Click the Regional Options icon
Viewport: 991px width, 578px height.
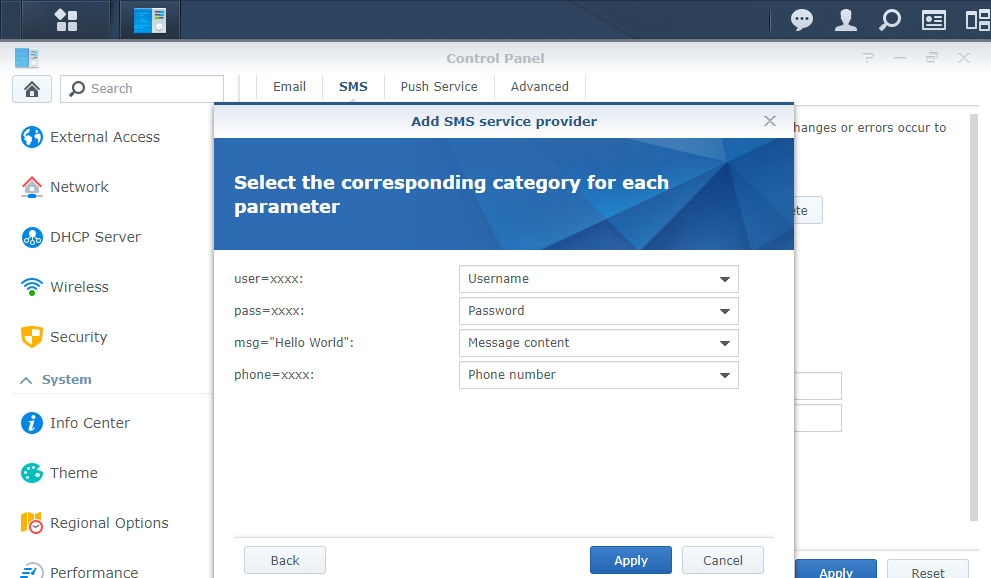point(32,522)
